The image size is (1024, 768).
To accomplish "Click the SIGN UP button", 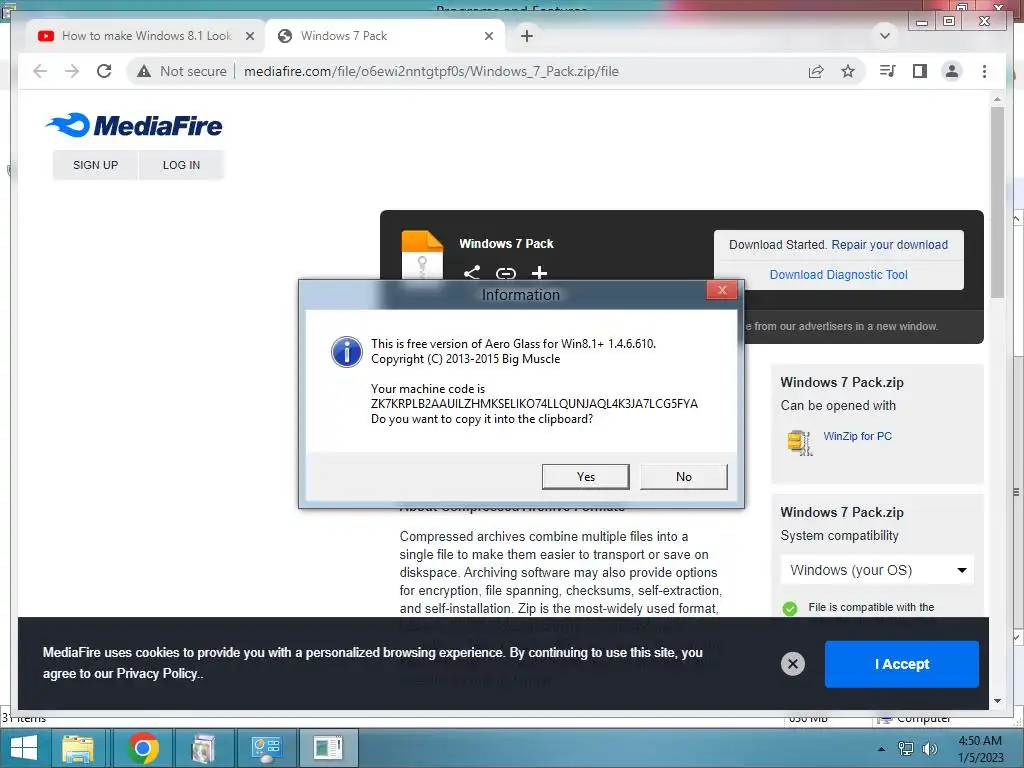I will point(95,165).
